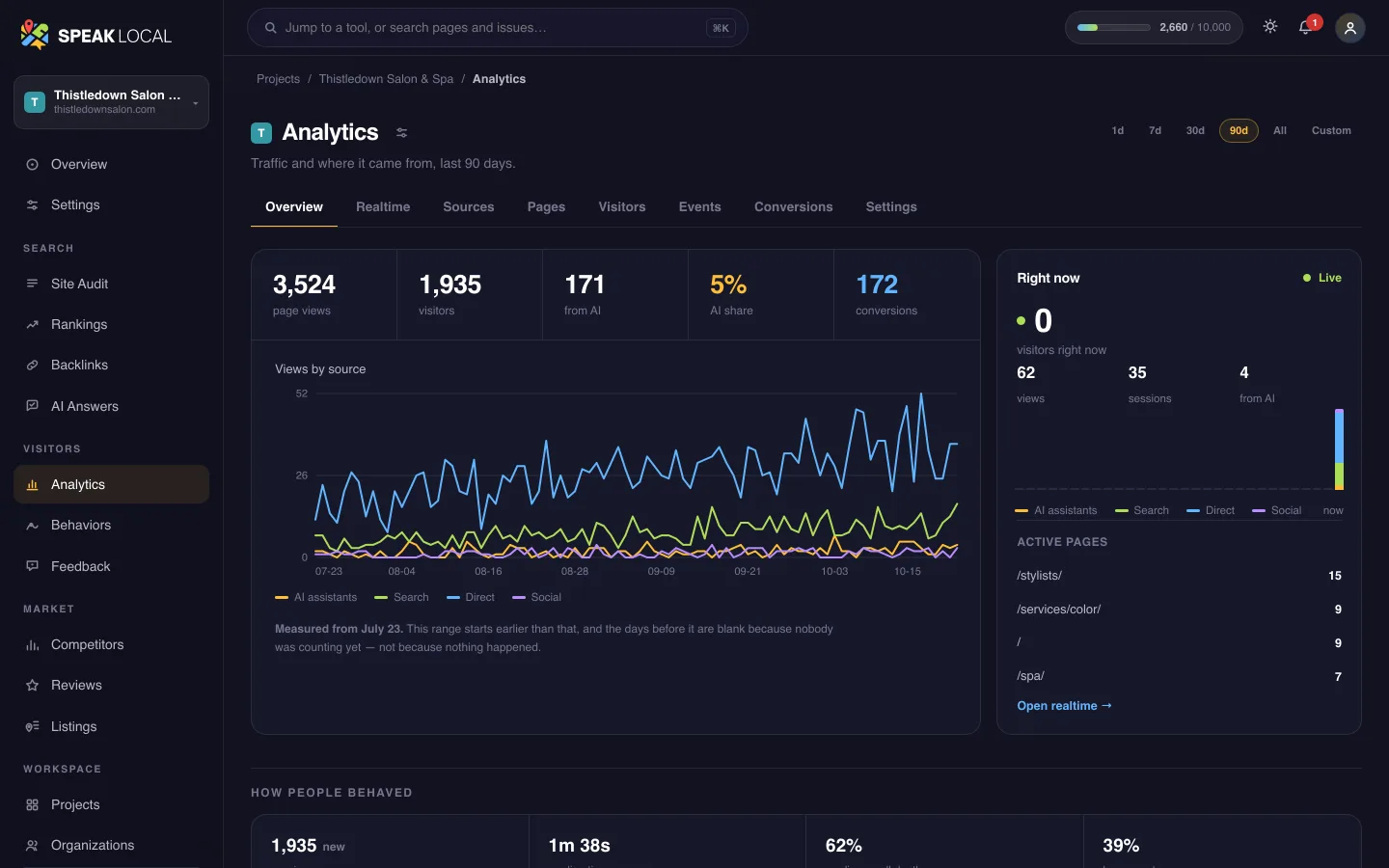
Task: Open Organizations in the sidebar
Action: 111,846
